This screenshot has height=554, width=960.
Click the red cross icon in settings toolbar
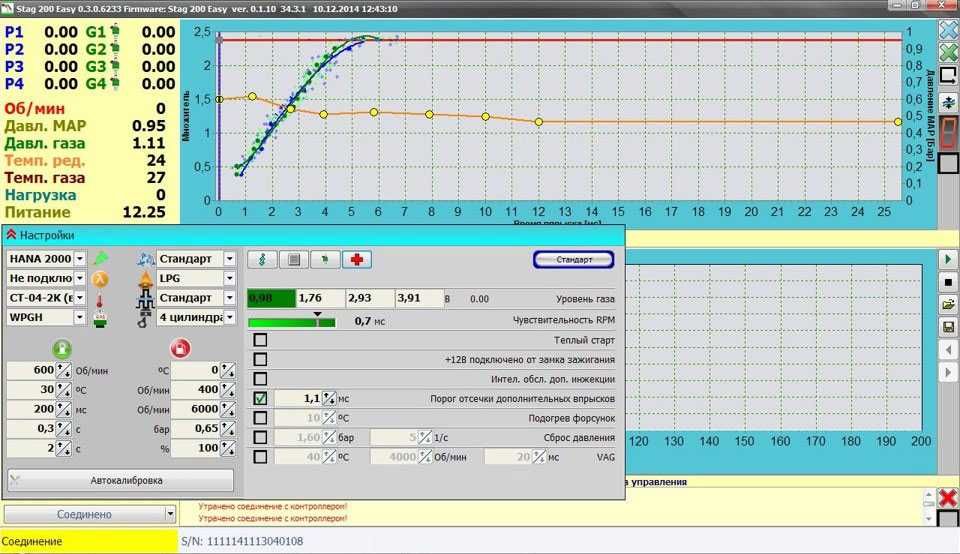[x=357, y=259]
